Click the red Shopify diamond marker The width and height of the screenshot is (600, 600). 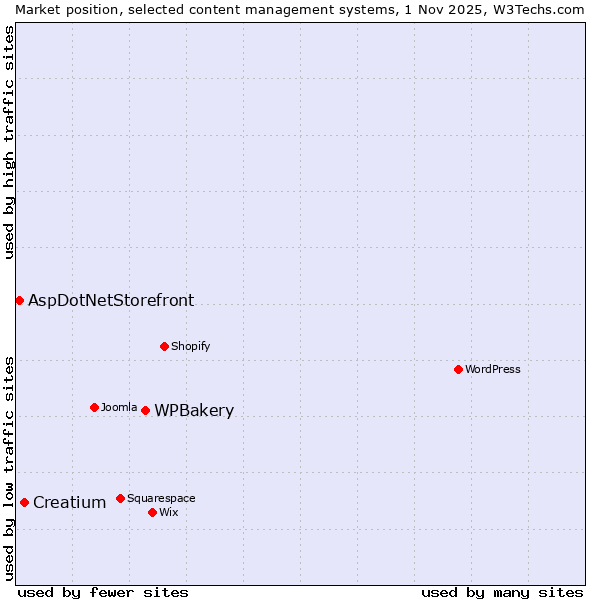[x=164, y=346]
